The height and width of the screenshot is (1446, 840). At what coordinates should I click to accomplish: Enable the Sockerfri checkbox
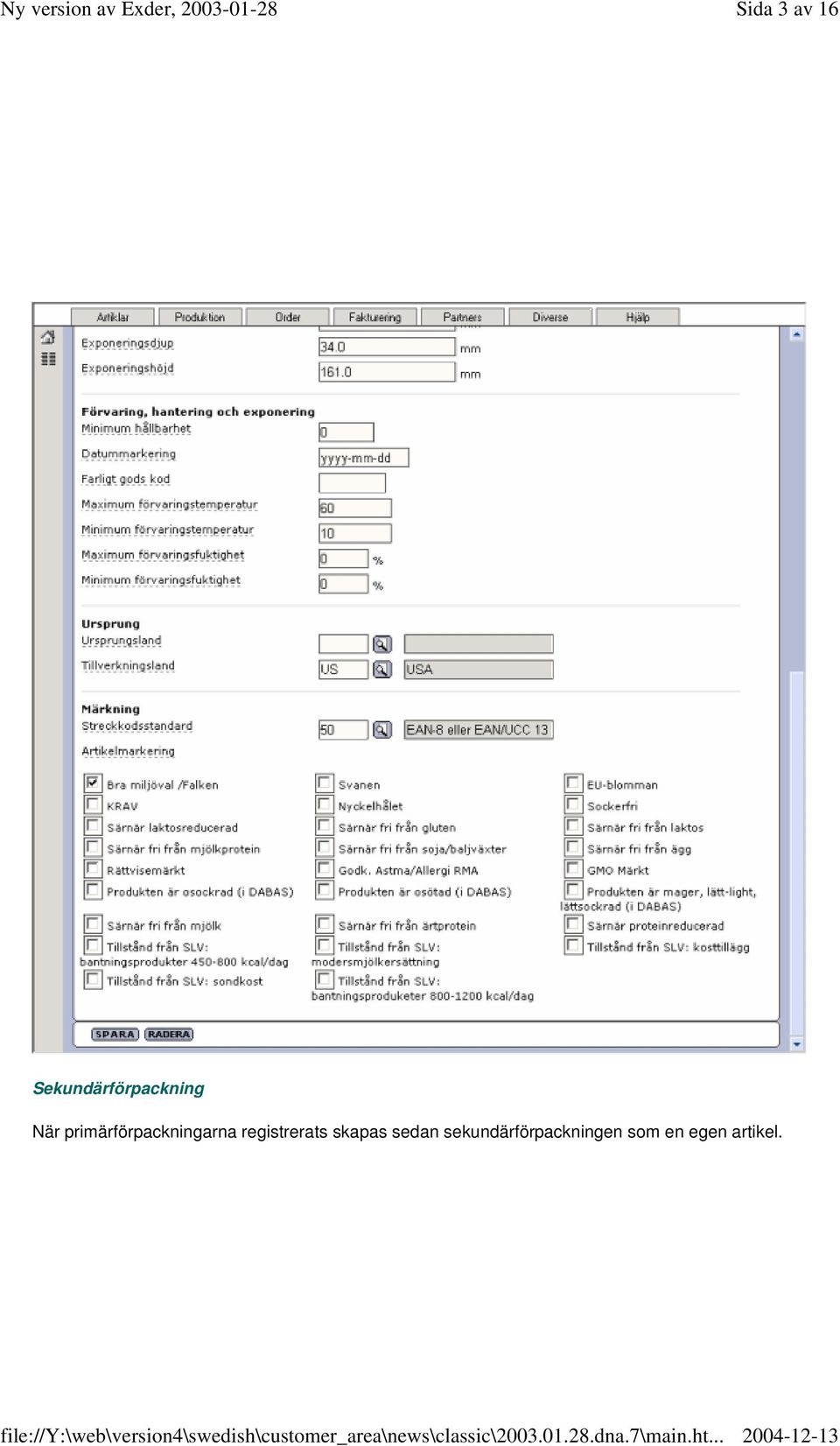(573, 804)
